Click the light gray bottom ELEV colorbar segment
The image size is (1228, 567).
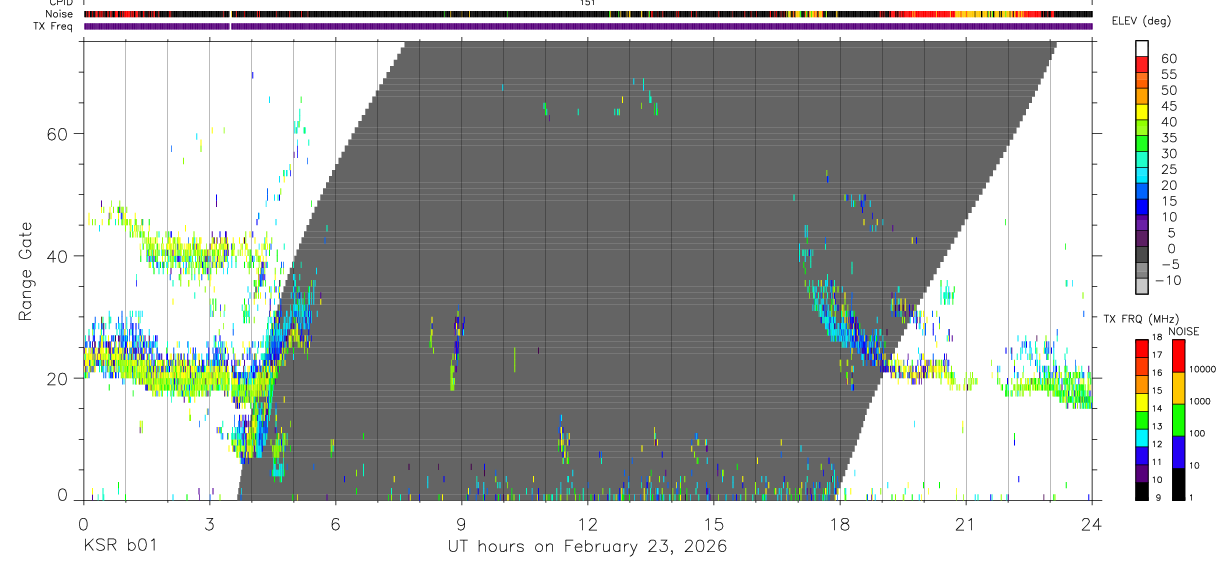click(1142, 287)
